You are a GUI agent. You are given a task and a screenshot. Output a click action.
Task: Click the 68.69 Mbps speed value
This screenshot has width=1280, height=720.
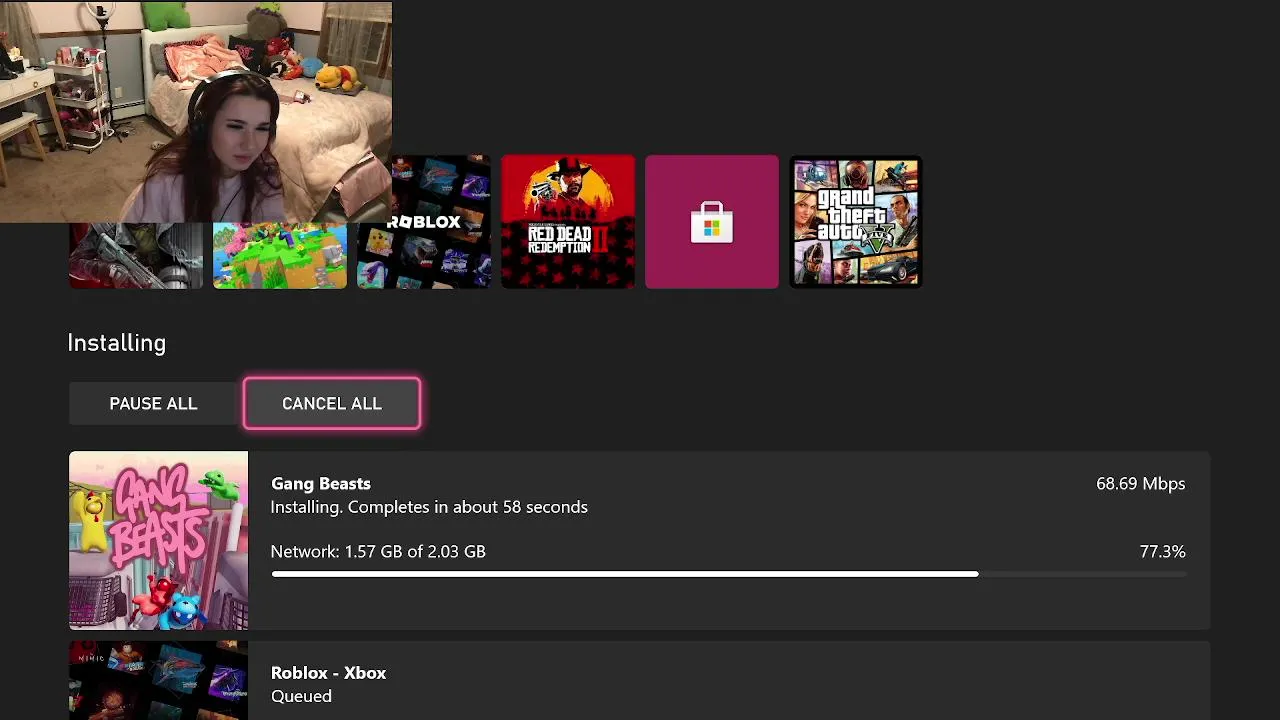click(1140, 484)
